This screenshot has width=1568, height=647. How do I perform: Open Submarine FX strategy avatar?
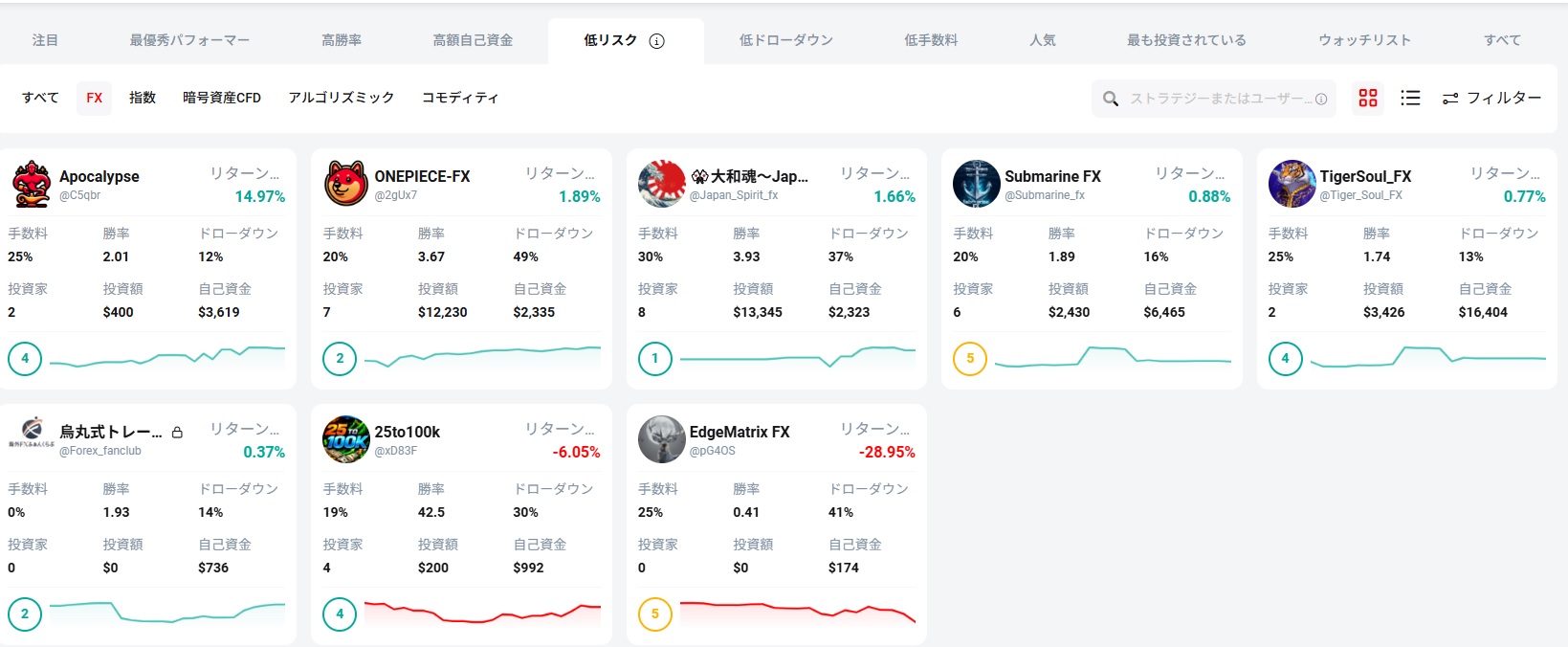coord(977,184)
